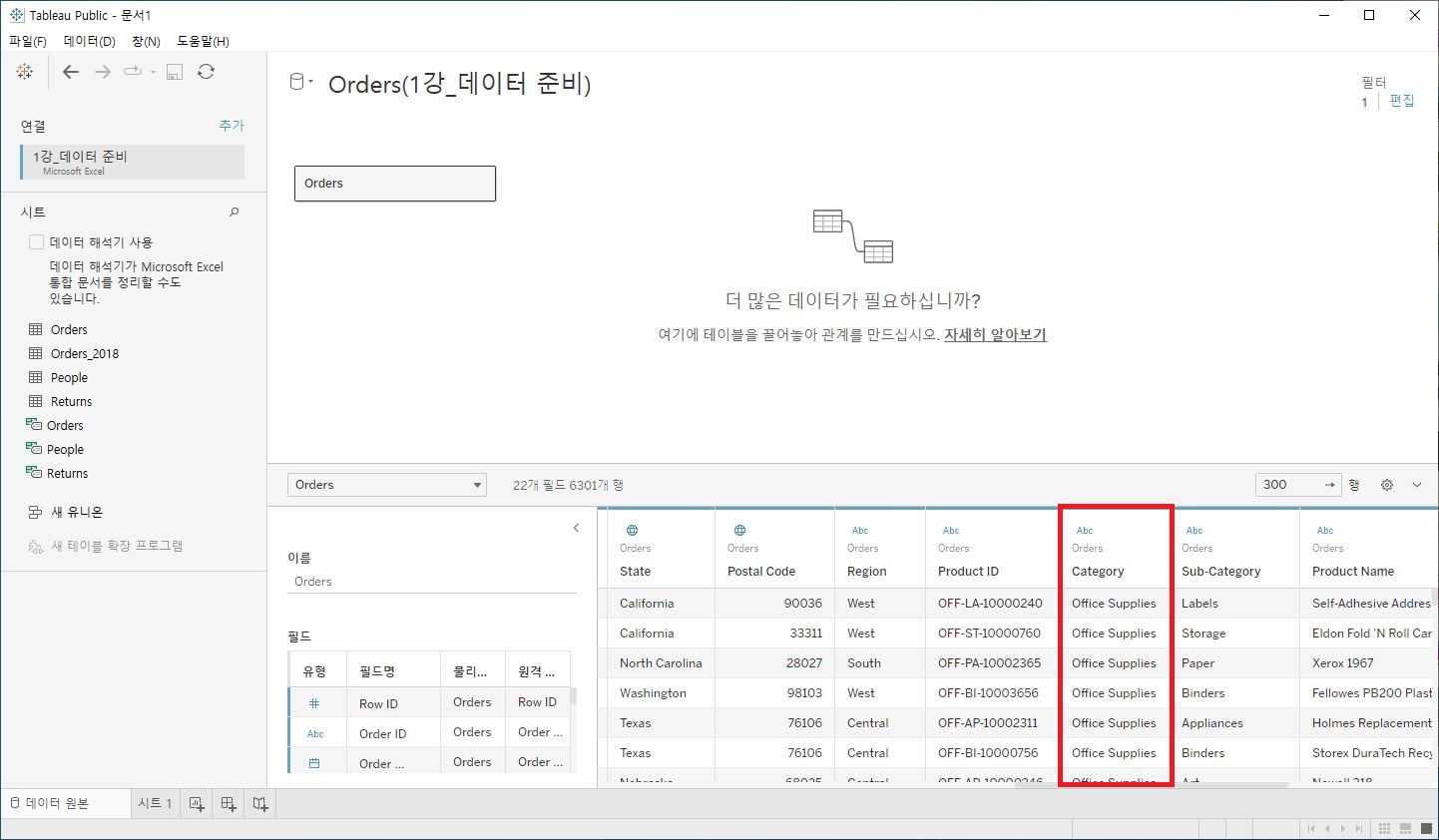Image resolution: width=1439 pixels, height=840 pixels.
Task: Select the Orders_2018 sheet
Action: pos(85,353)
